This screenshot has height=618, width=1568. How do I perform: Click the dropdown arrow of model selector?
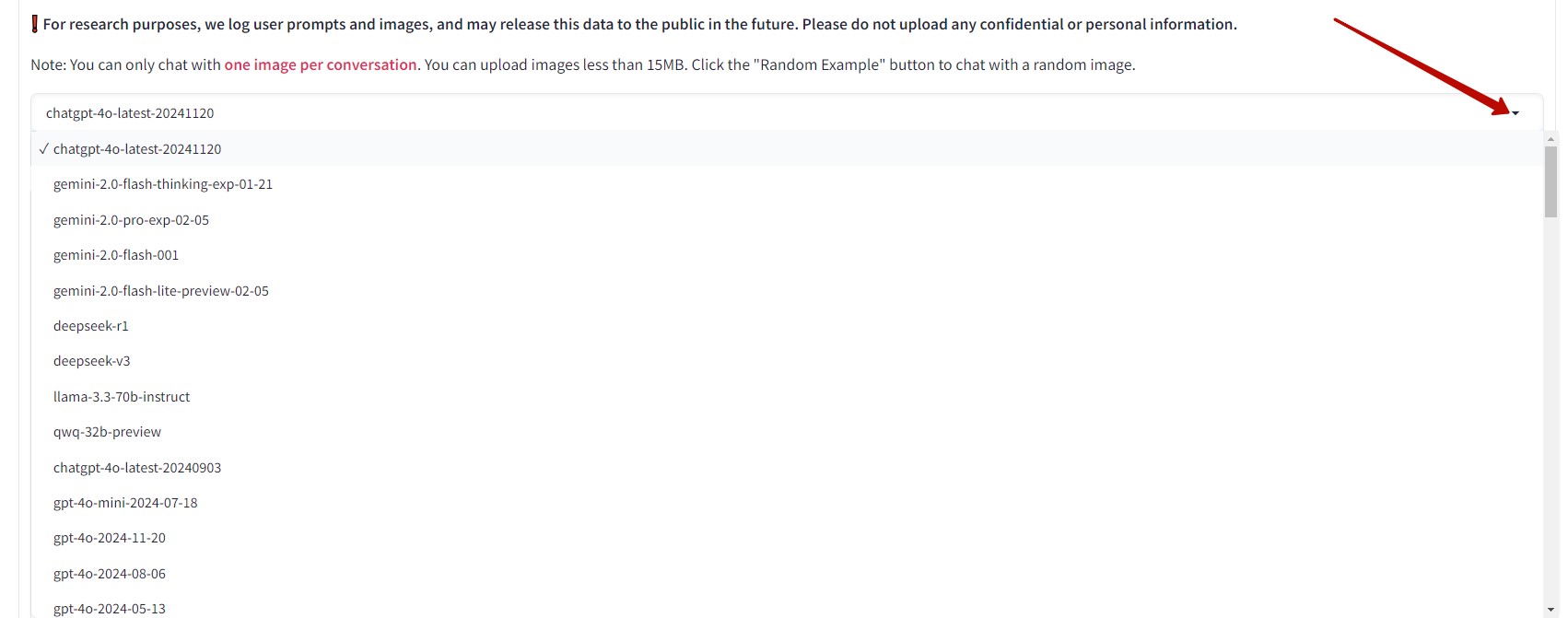(1515, 113)
